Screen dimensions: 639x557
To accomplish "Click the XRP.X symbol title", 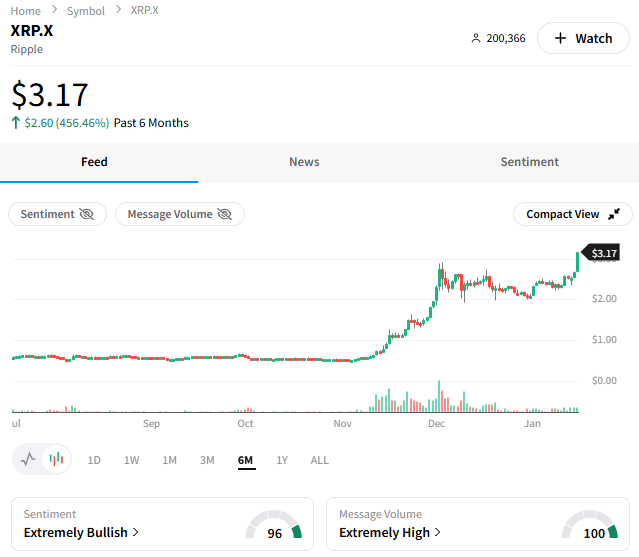I will 32,31.
